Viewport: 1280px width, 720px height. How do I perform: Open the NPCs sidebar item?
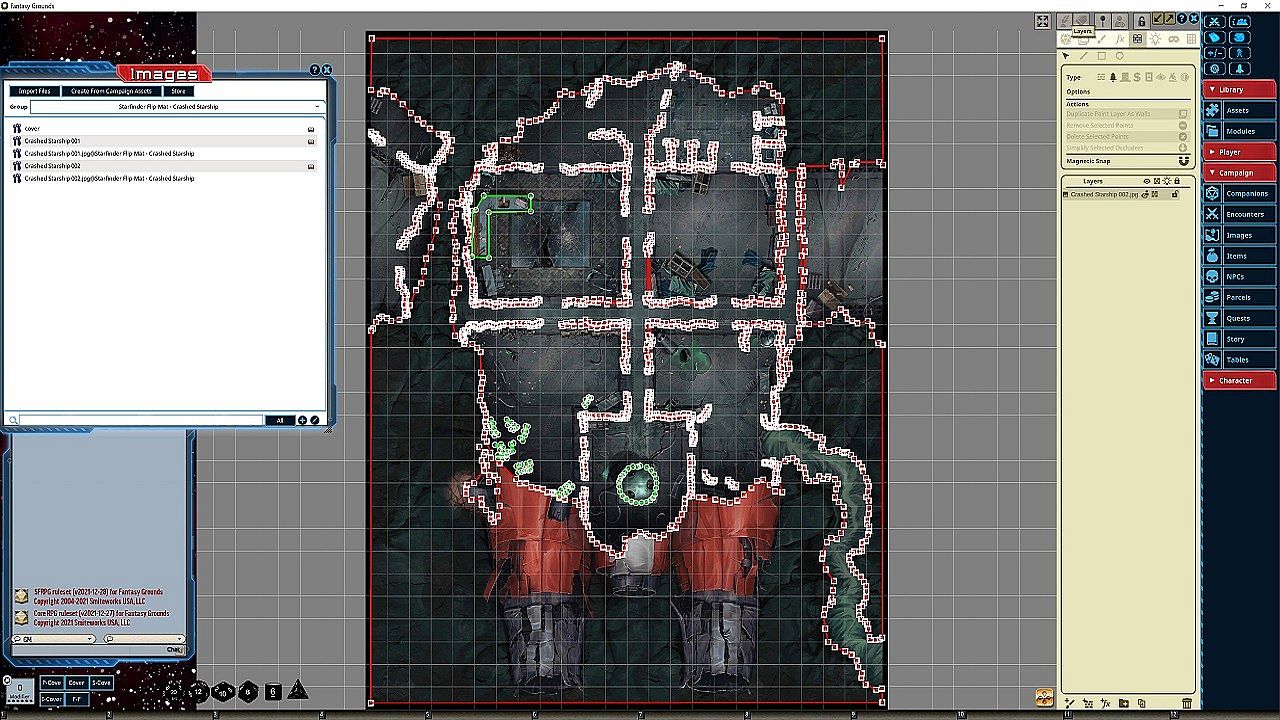point(1239,277)
